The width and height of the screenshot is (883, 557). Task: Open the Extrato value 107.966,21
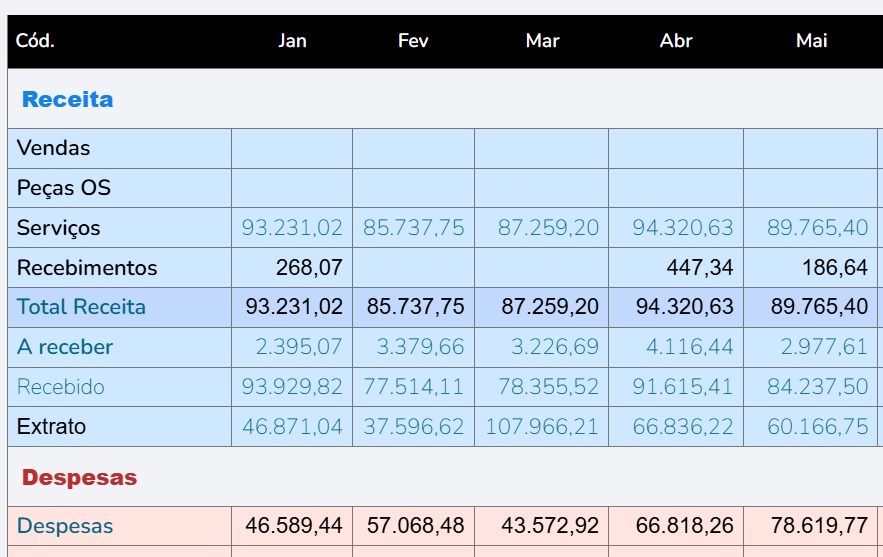pos(542,427)
